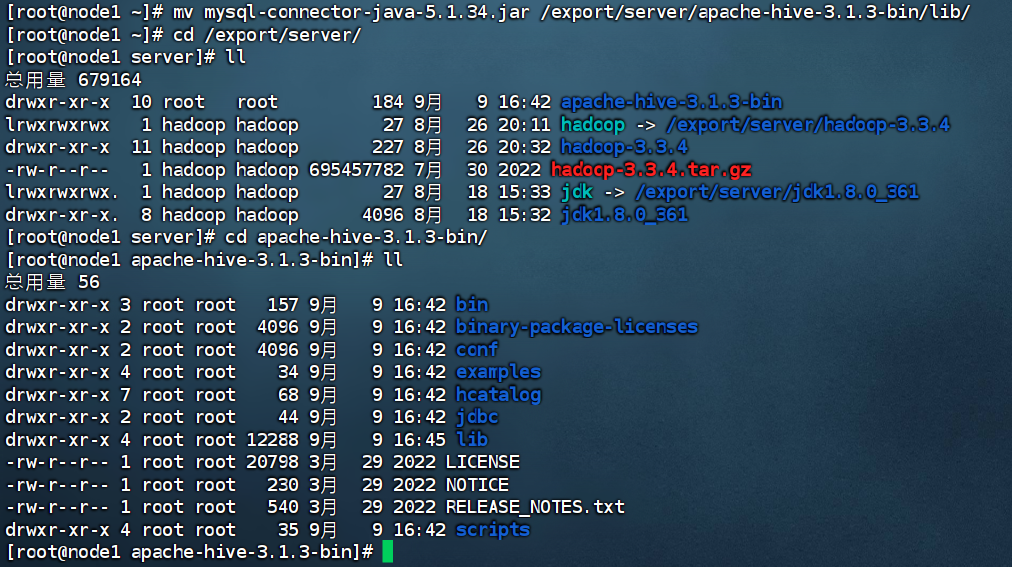Click the examples directory name
This screenshot has width=1012, height=567.
(498, 372)
